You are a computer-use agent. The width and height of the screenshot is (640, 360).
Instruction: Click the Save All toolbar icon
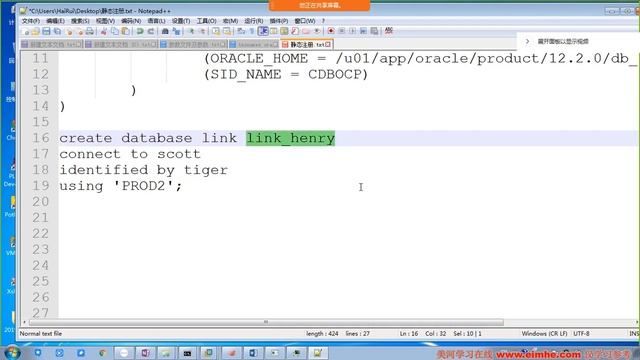pyautogui.click(x=58, y=31)
